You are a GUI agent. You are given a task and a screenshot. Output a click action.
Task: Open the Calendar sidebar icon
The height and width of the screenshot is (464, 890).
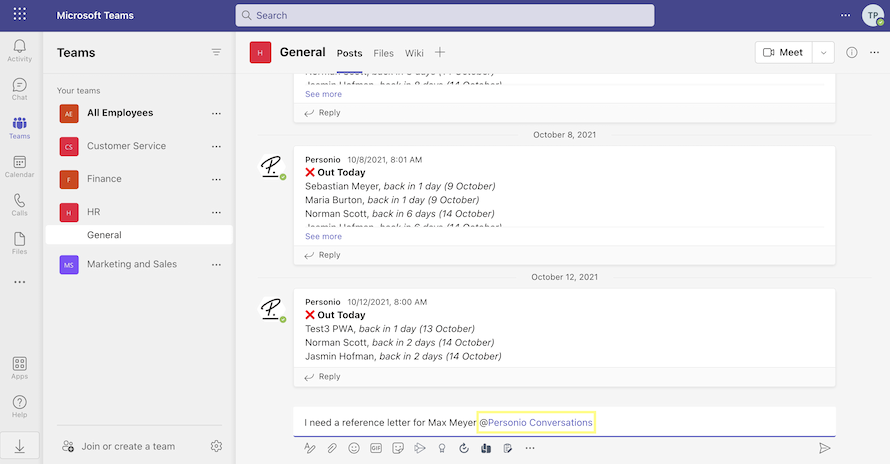point(19,166)
